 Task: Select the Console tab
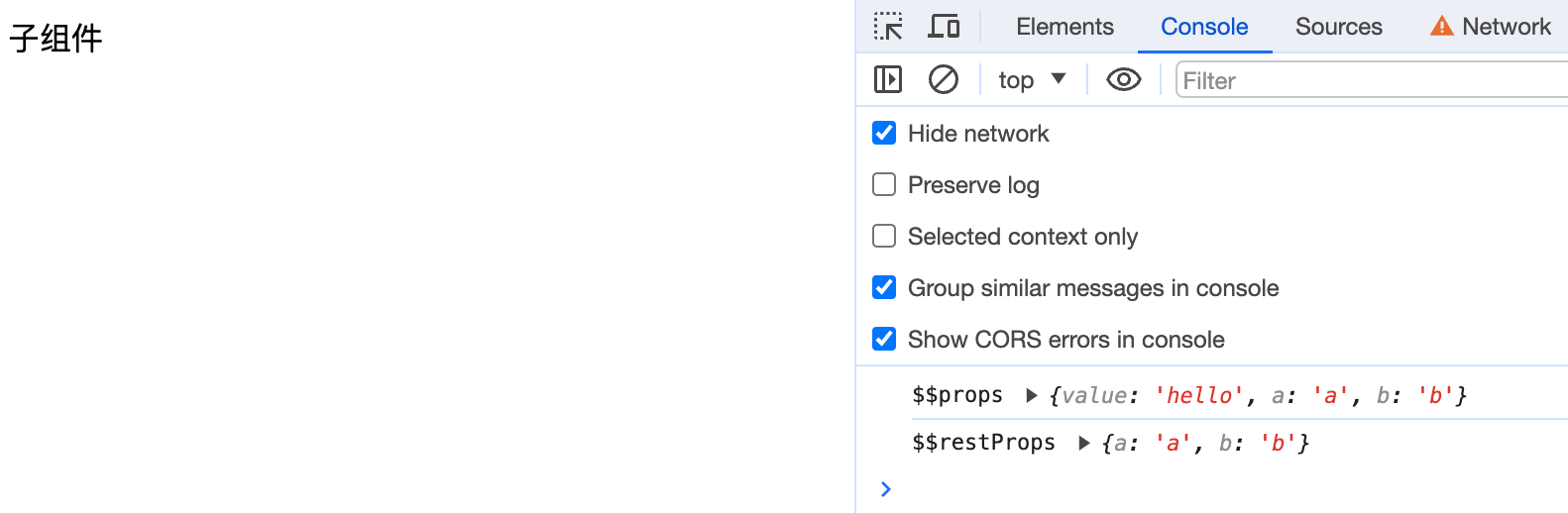pyautogui.click(x=1204, y=27)
